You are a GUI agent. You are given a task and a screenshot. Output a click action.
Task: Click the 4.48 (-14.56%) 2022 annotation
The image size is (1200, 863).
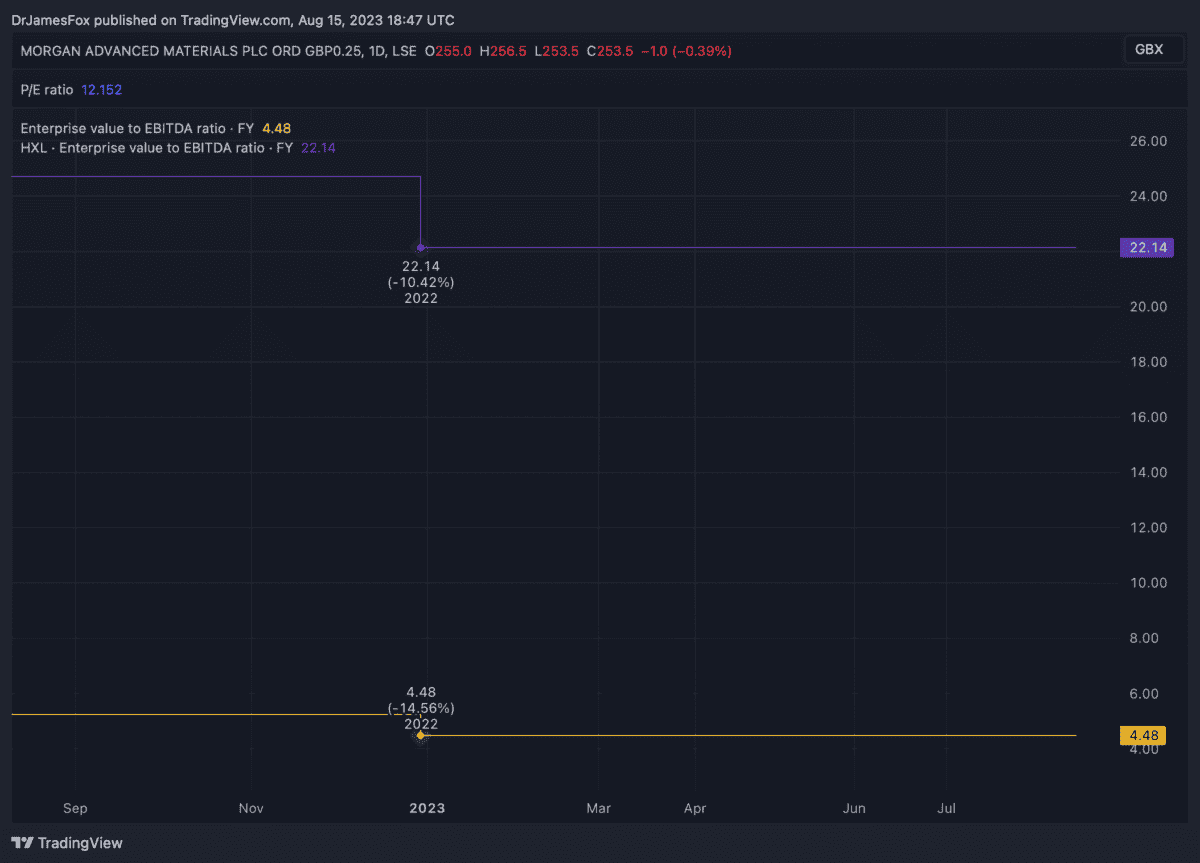[x=421, y=708]
